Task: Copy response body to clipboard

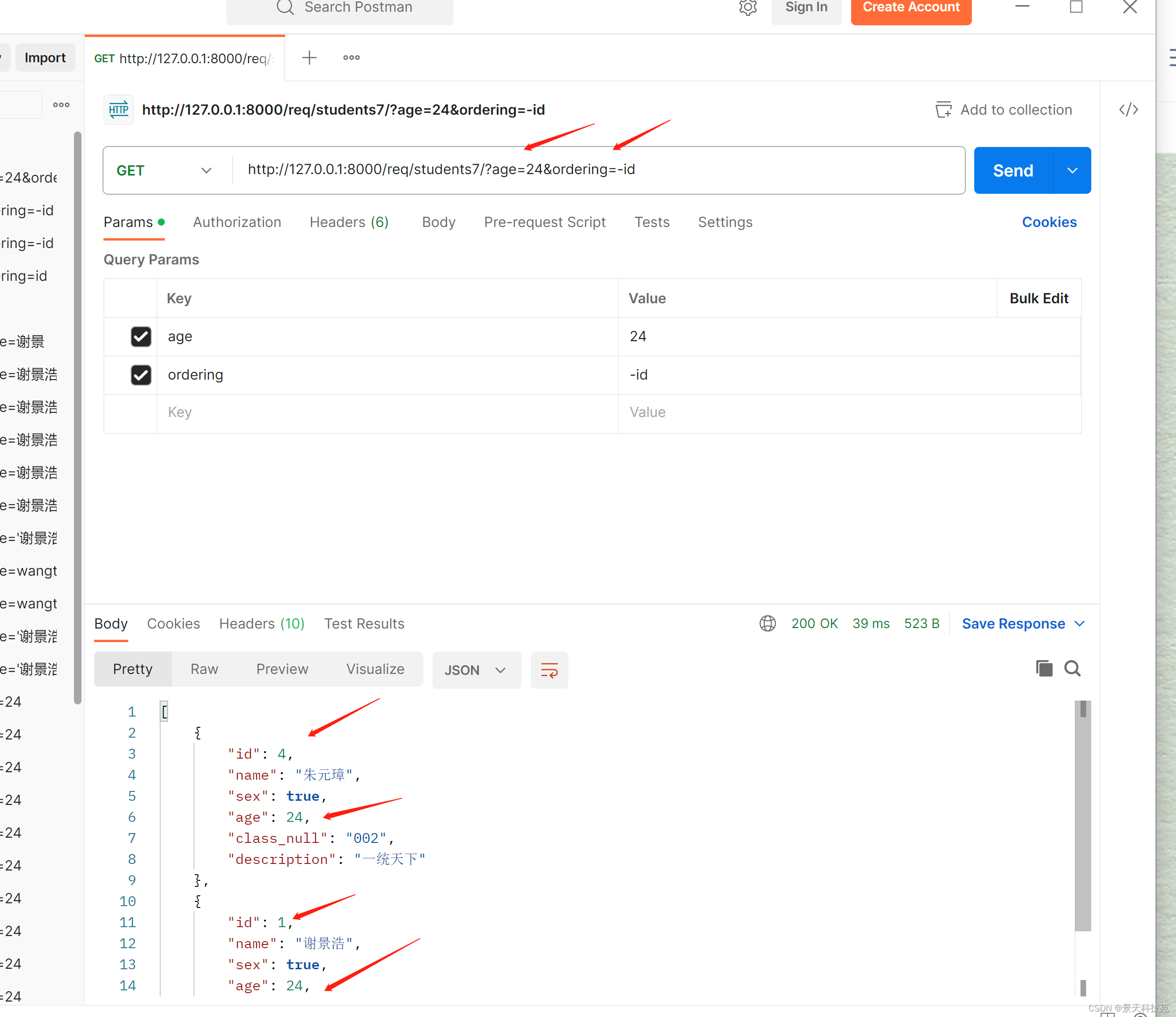Action: coord(1044,668)
